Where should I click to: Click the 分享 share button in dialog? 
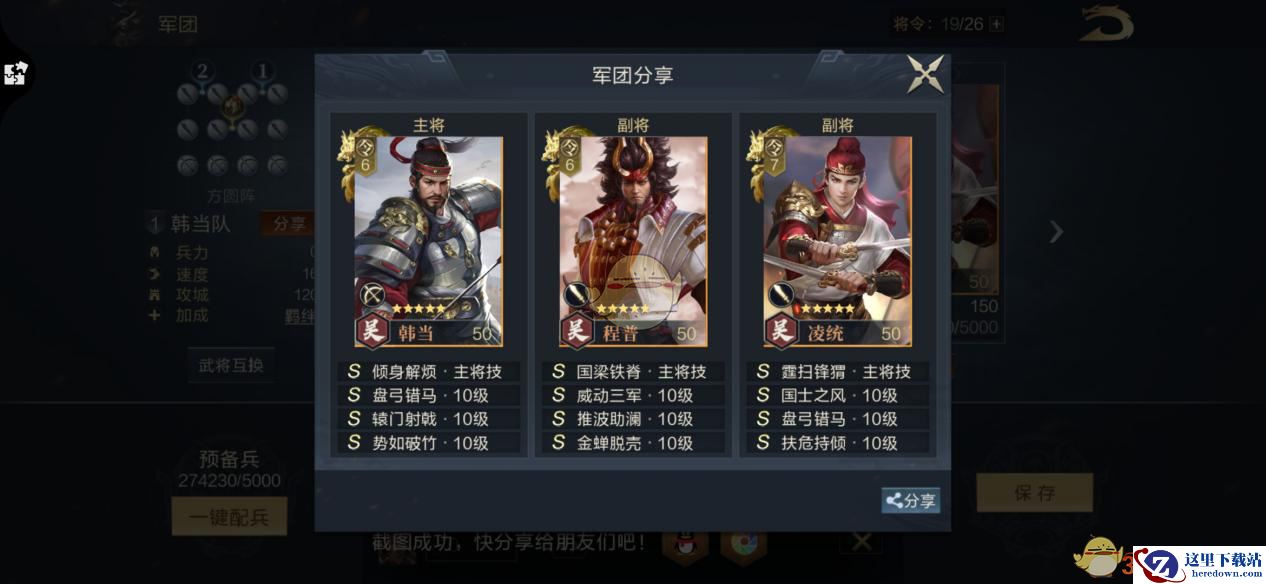click(x=910, y=501)
